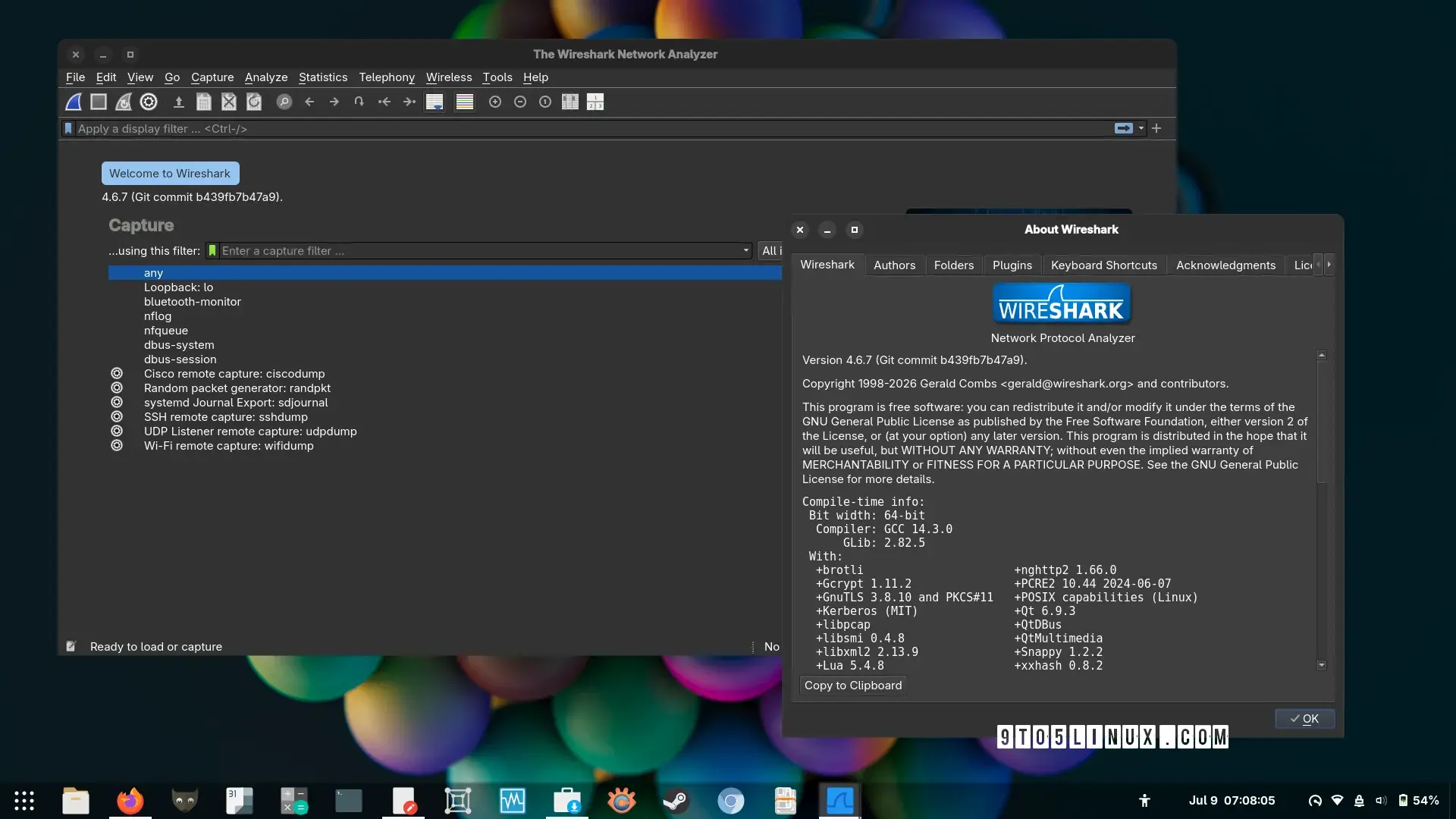
Task: Click into the capture filter field
Action: tap(479, 251)
